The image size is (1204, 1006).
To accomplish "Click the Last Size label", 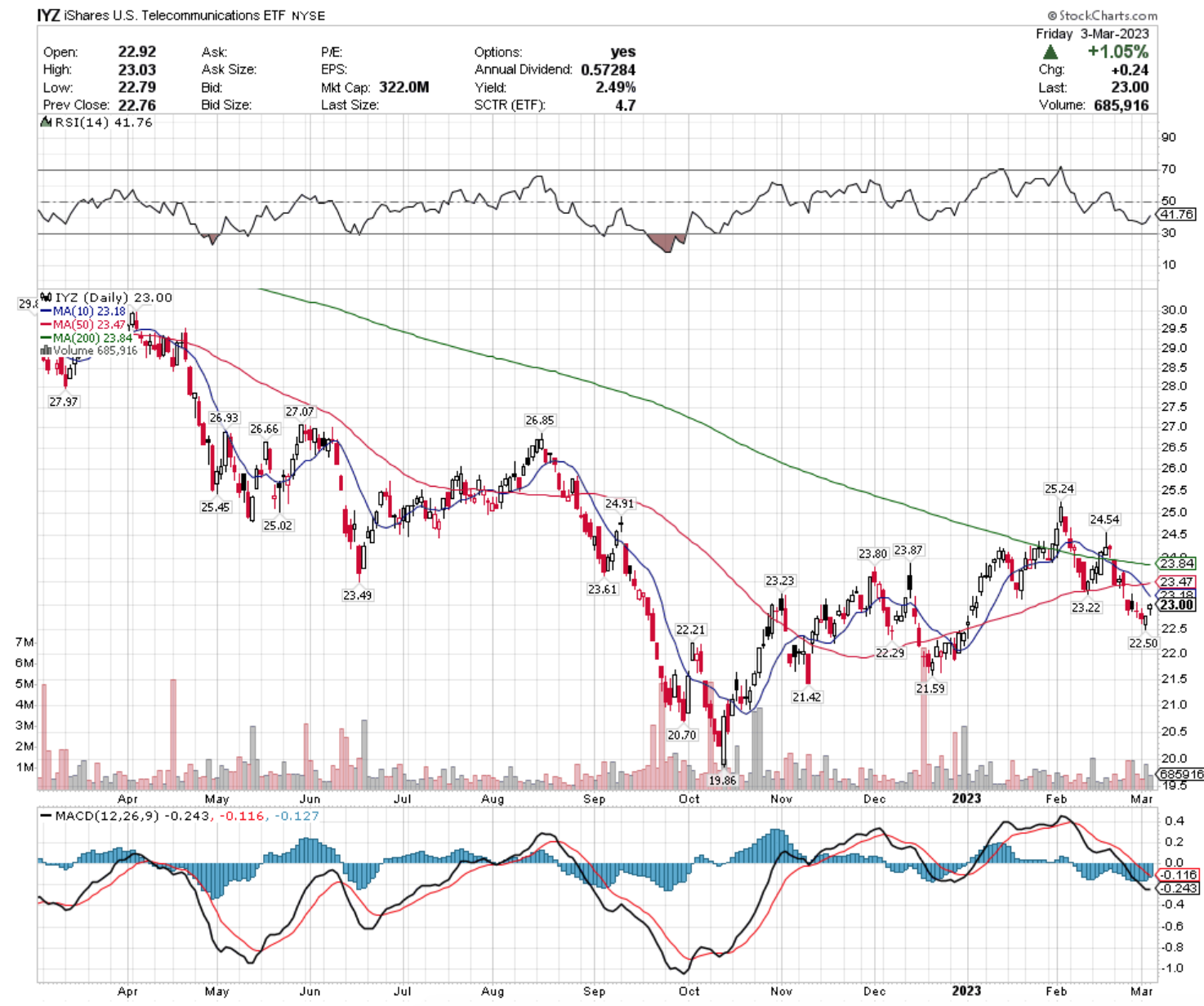I will click(x=350, y=105).
